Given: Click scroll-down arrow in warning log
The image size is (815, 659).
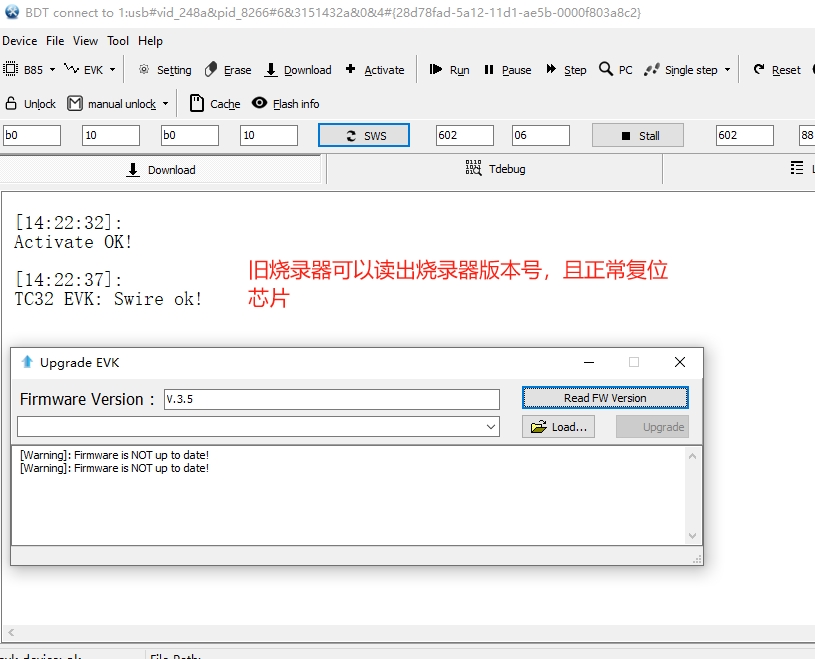Looking at the screenshot, I should tap(692, 535).
